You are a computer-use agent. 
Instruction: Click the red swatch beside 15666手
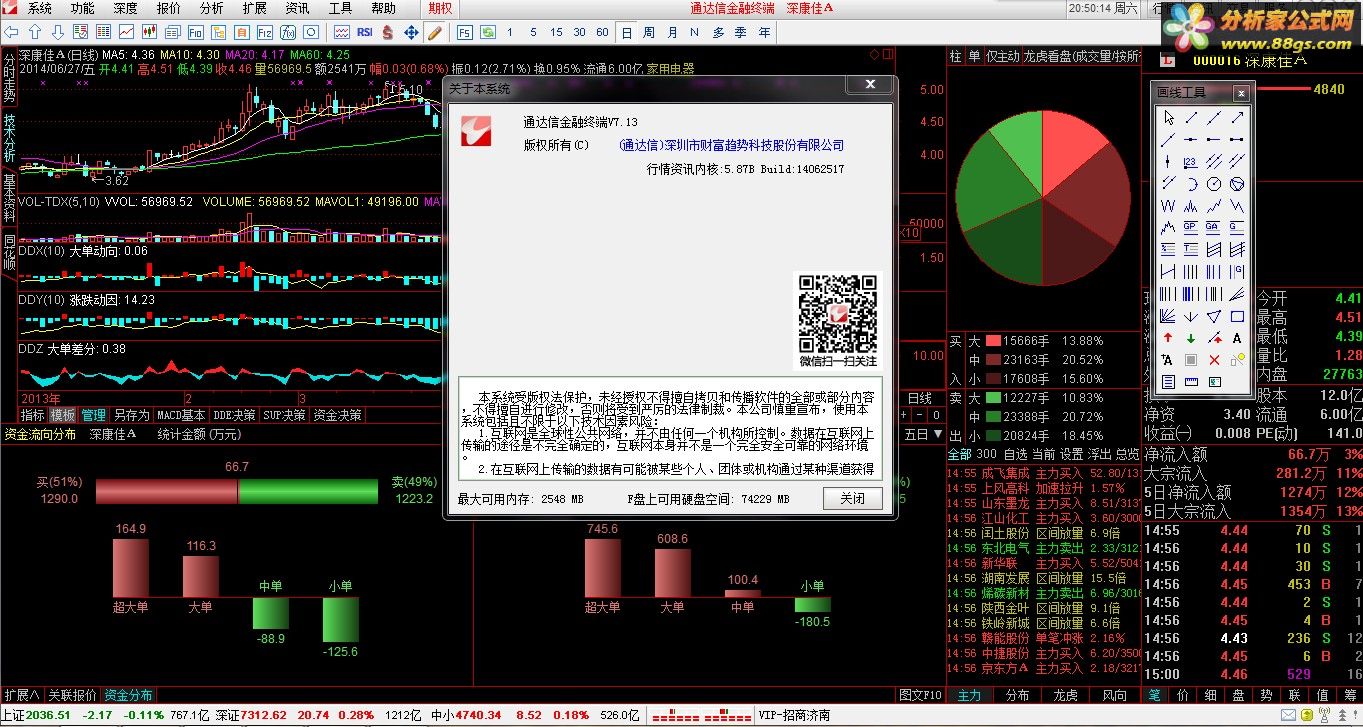[993, 341]
